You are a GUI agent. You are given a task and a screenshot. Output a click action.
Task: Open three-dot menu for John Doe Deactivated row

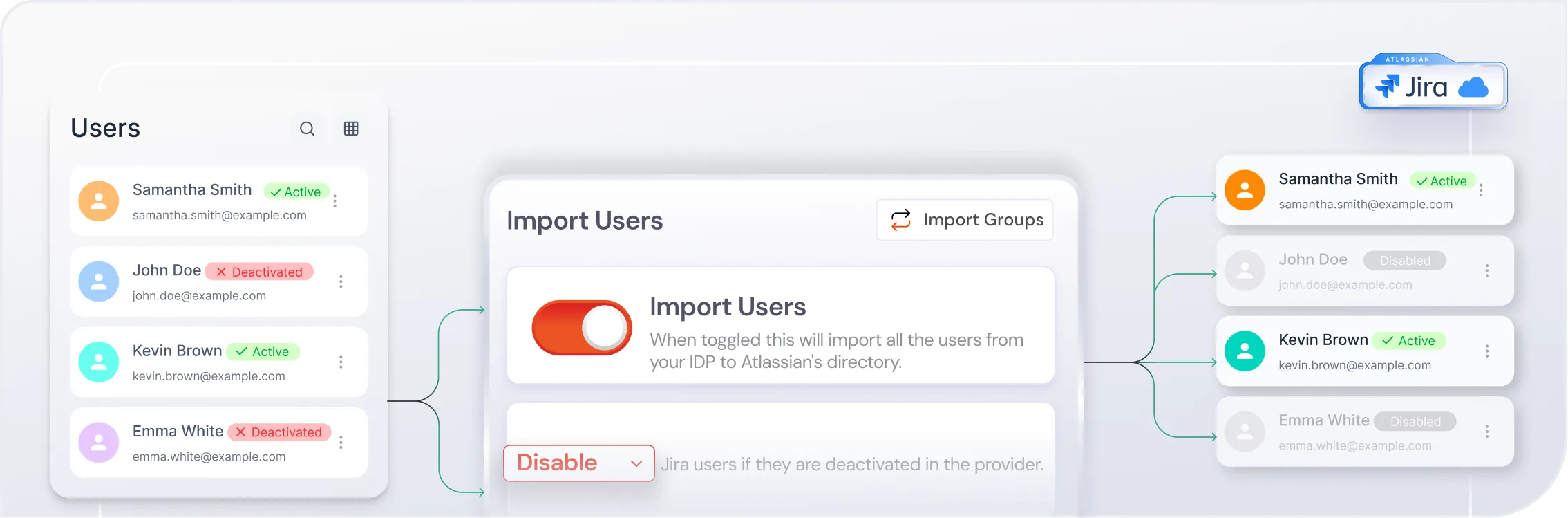click(x=341, y=281)
